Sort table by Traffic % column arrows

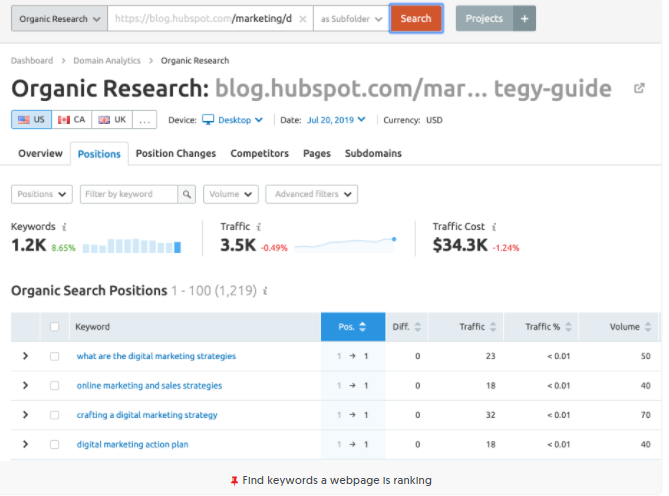click(x=568, y=327)
